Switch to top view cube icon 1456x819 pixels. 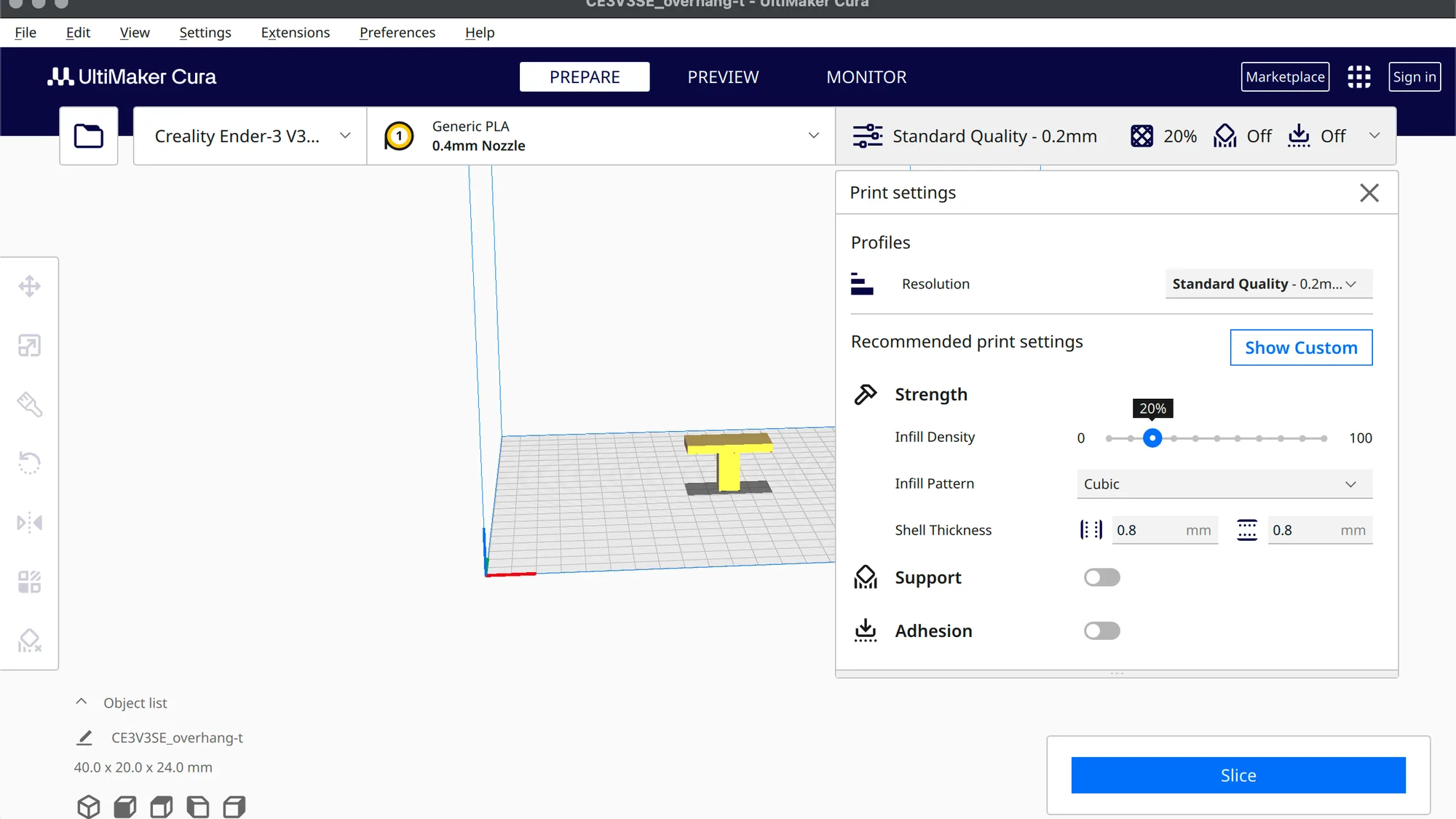tap(162, 807)
